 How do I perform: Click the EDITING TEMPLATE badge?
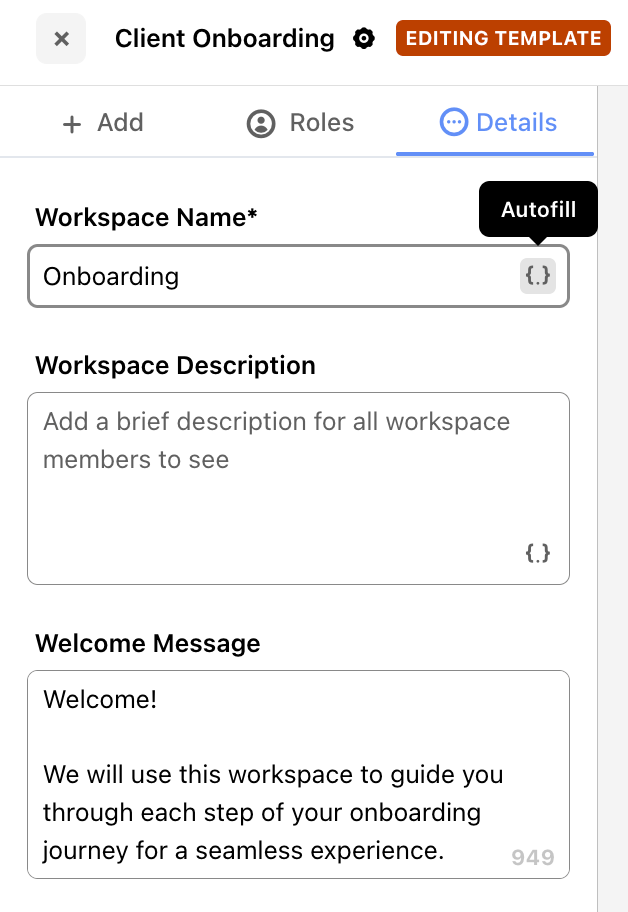point(503,39)
